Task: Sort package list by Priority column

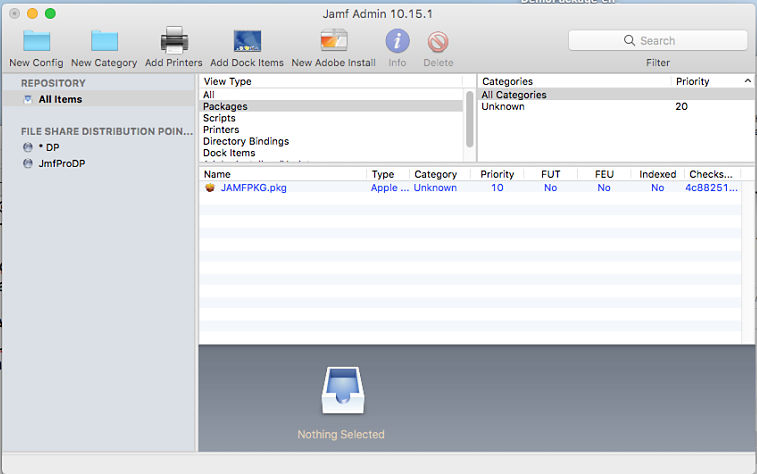Action: point(497,174)
